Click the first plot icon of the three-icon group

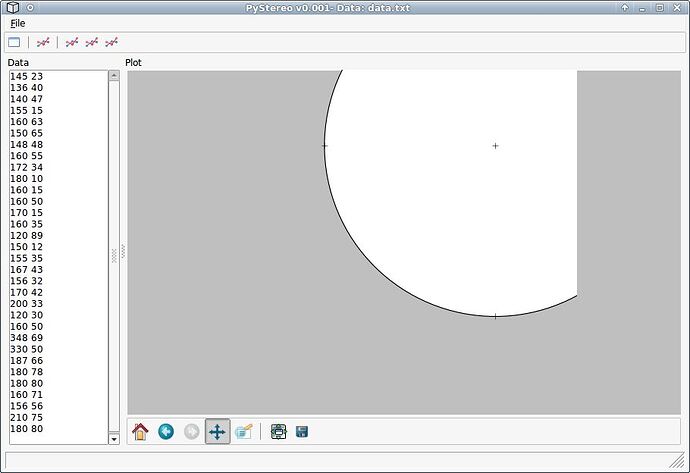coord(72,42)
